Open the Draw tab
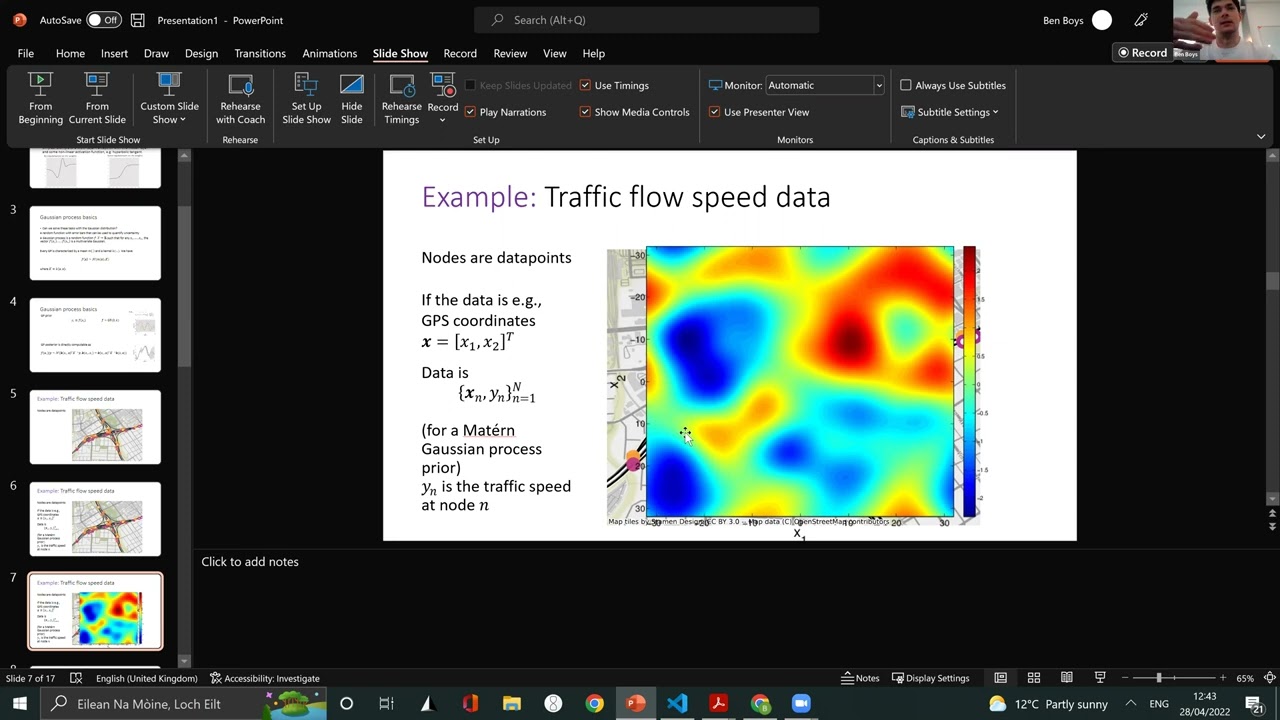This screenshot has width=1280, height=720. pos(156,53)
